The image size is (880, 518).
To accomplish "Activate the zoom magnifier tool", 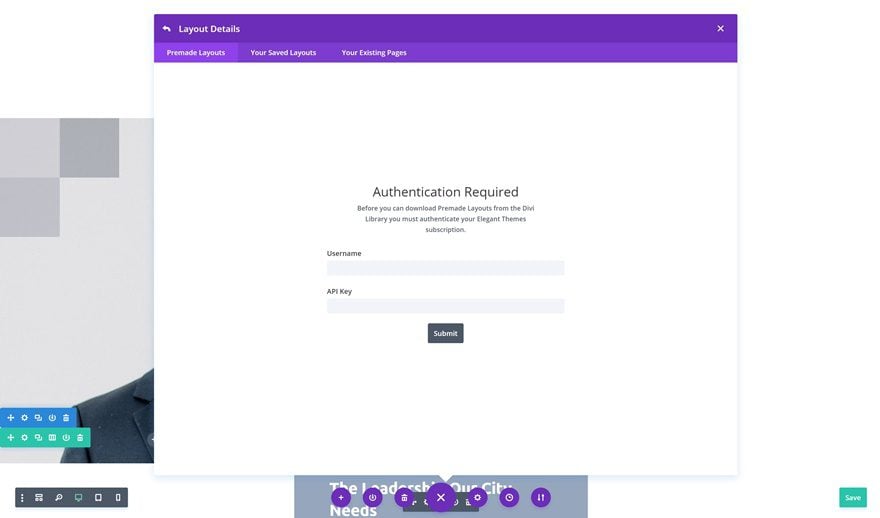I will [58, 498].
